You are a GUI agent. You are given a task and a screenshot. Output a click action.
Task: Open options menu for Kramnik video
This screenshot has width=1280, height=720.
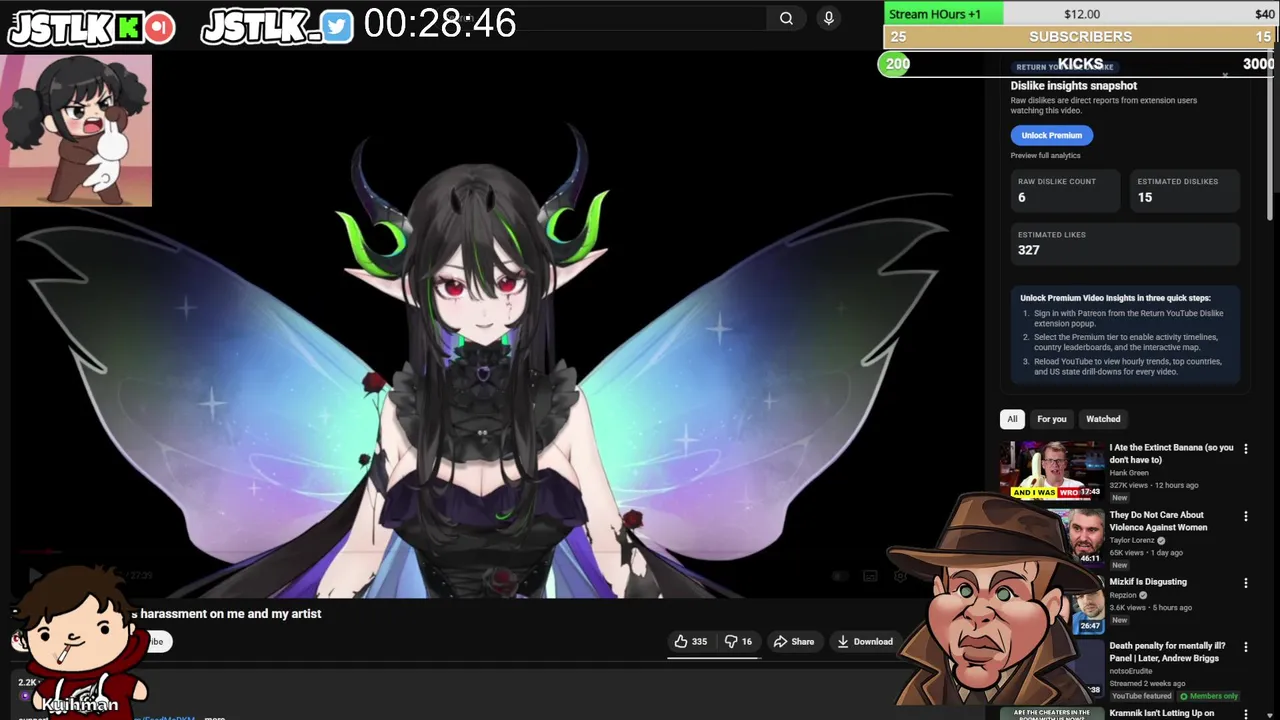(x=1245, y=714)
